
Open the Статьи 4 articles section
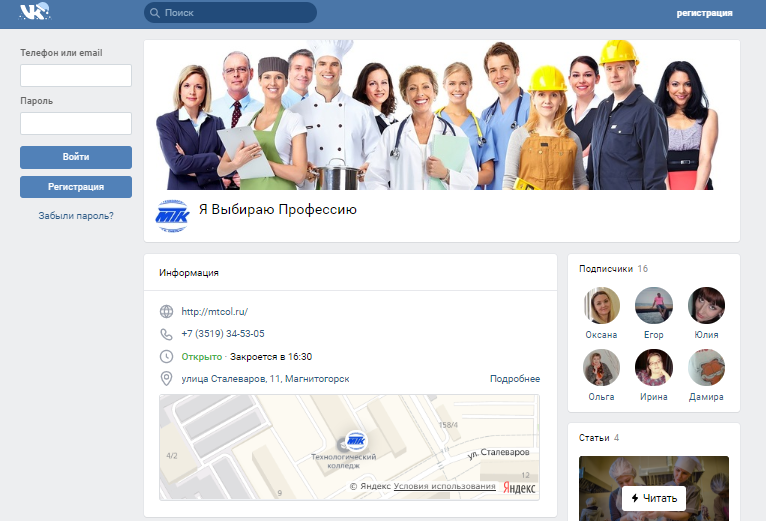click(x=599, y=438)
